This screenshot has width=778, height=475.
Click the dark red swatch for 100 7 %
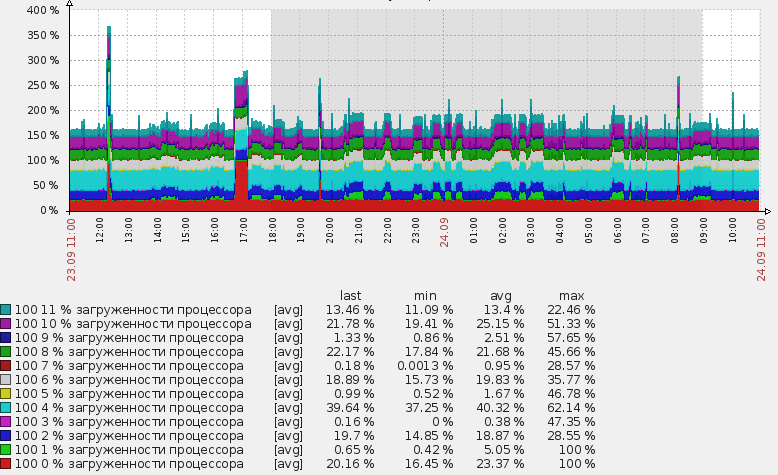tap(5, 366)
